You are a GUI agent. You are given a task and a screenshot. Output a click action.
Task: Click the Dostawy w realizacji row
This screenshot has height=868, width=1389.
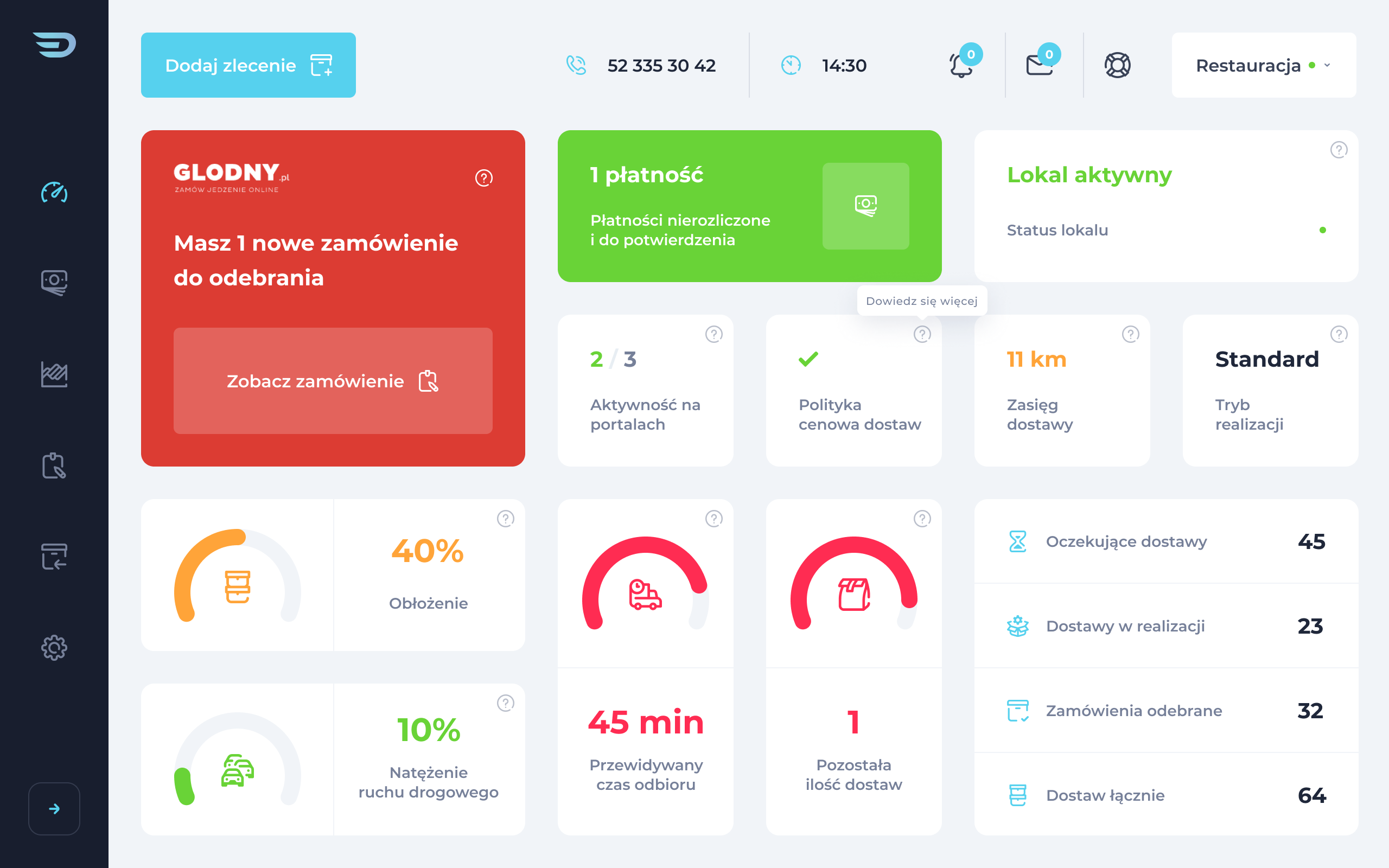pyautogui.click(x=1167, y=626)
